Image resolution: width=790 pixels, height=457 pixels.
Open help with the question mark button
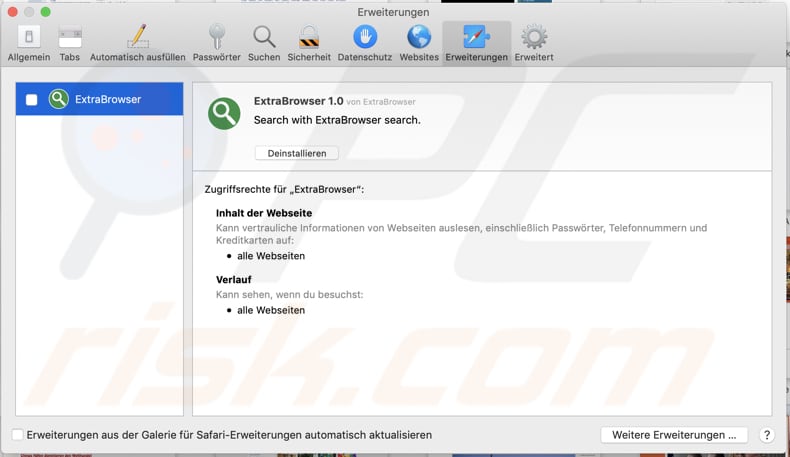[767, 435]
